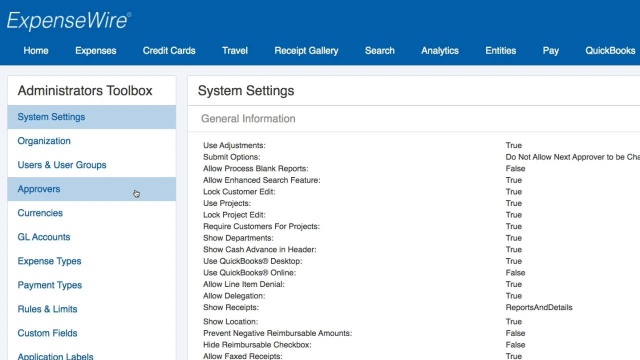The height and width of the screenshot is (360, 640).
Task: Click 'Hide Reimbursable Checkbox:' label
Action: (257, 345)
